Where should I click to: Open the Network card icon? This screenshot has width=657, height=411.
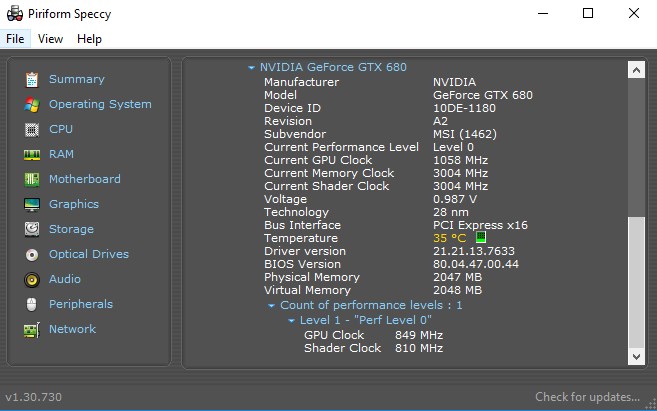(32, 329)
